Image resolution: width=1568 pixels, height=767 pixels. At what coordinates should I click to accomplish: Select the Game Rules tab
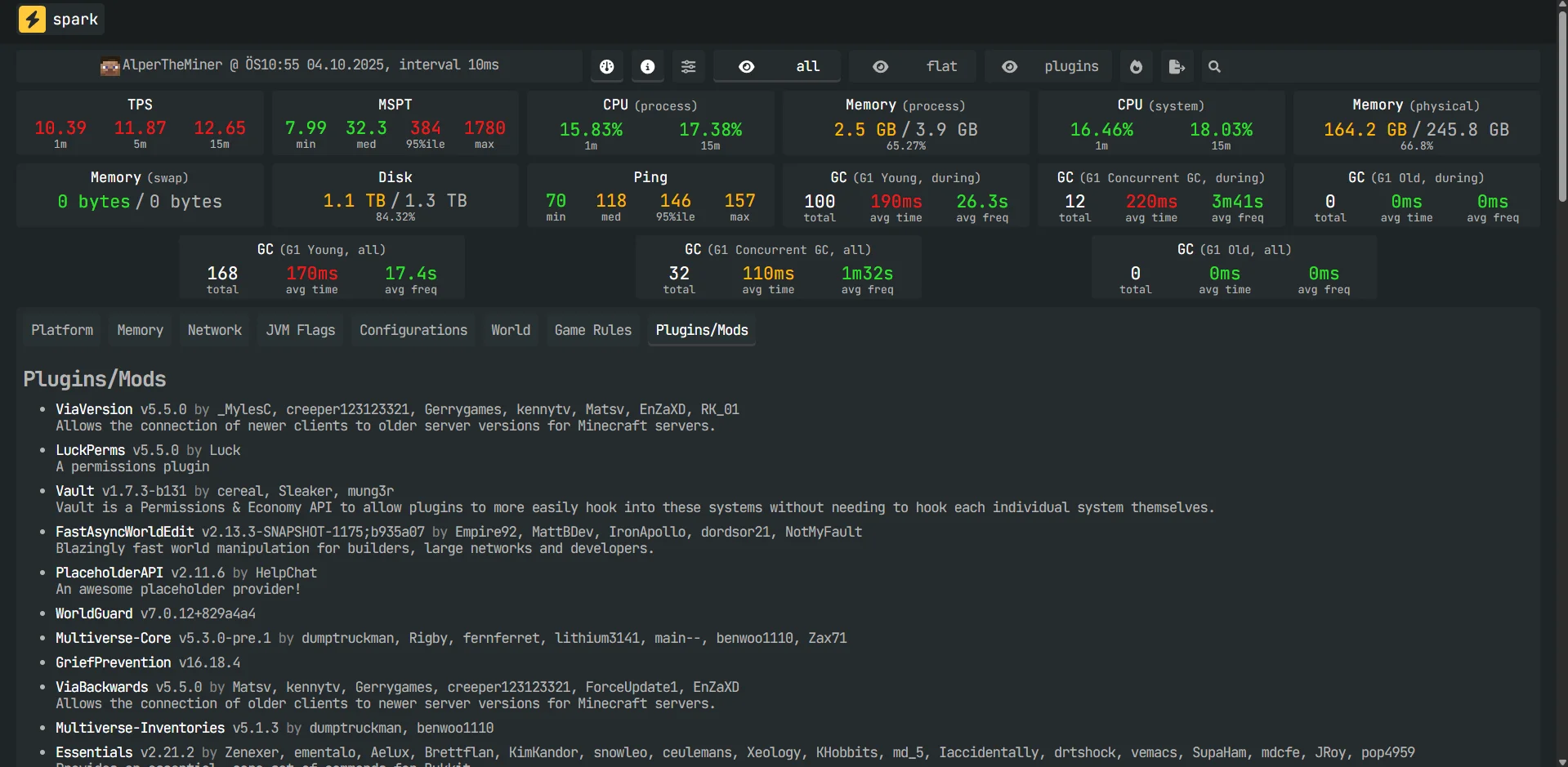pos(593,330)
